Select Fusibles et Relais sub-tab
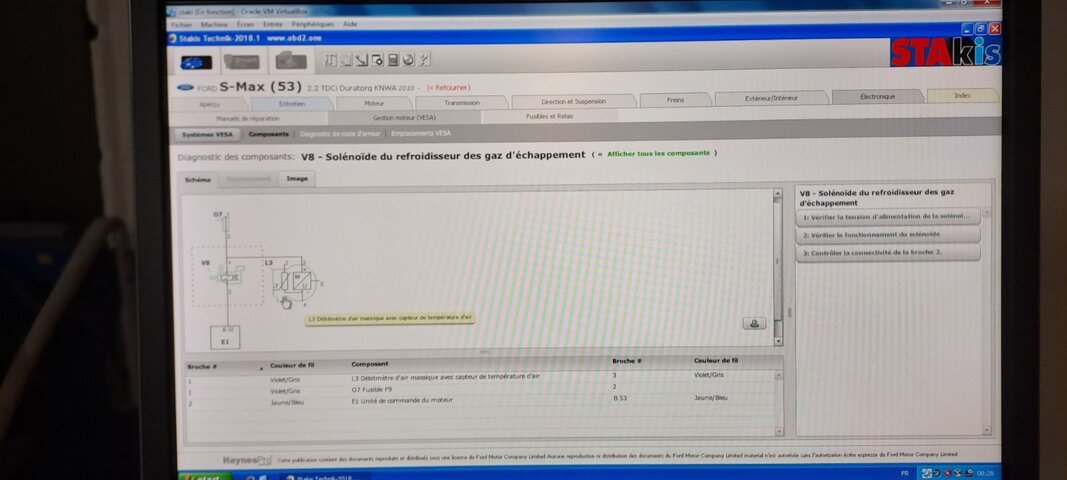 [x=549, y=116]
